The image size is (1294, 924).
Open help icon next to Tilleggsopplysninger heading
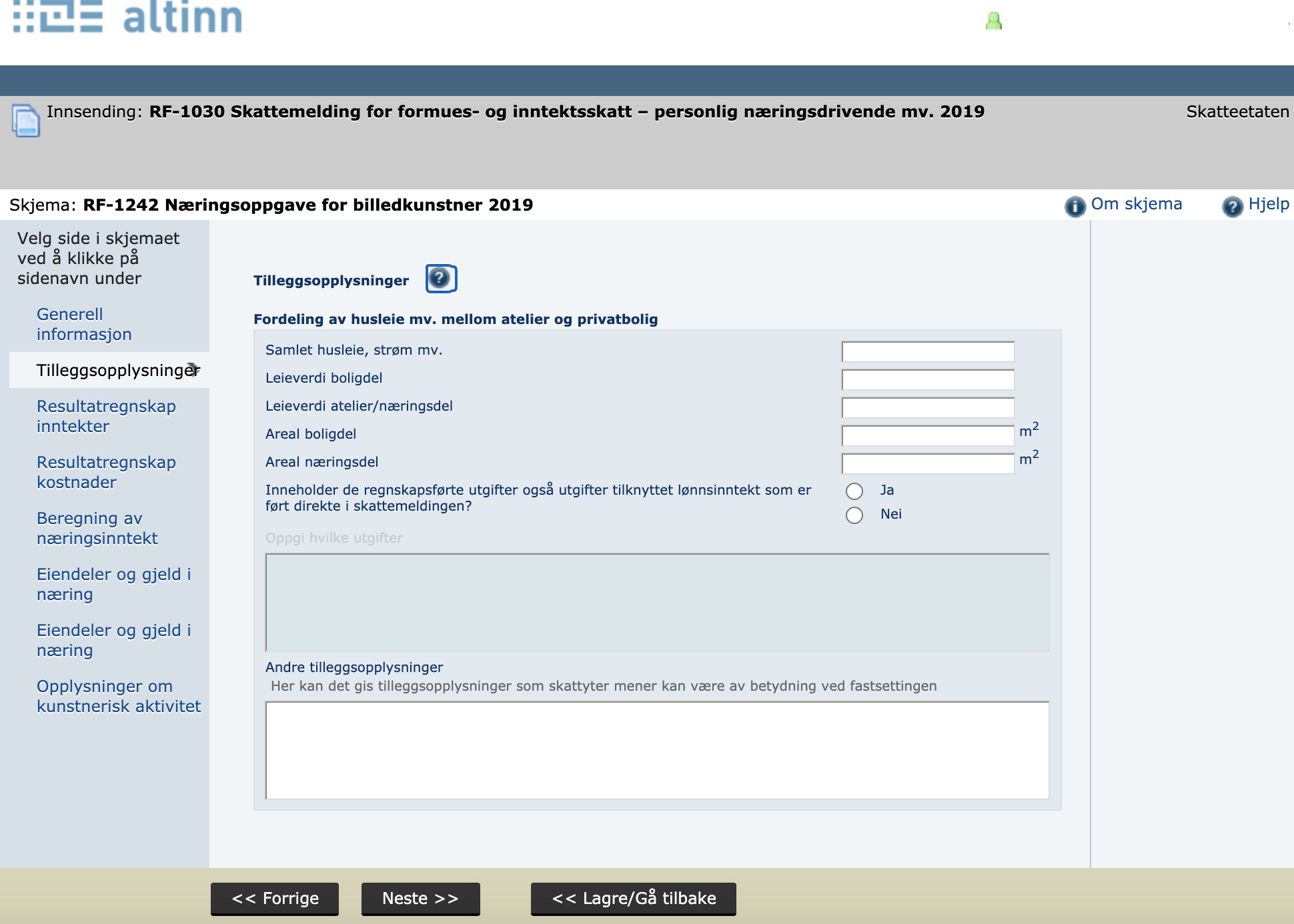tap(441, 279)
